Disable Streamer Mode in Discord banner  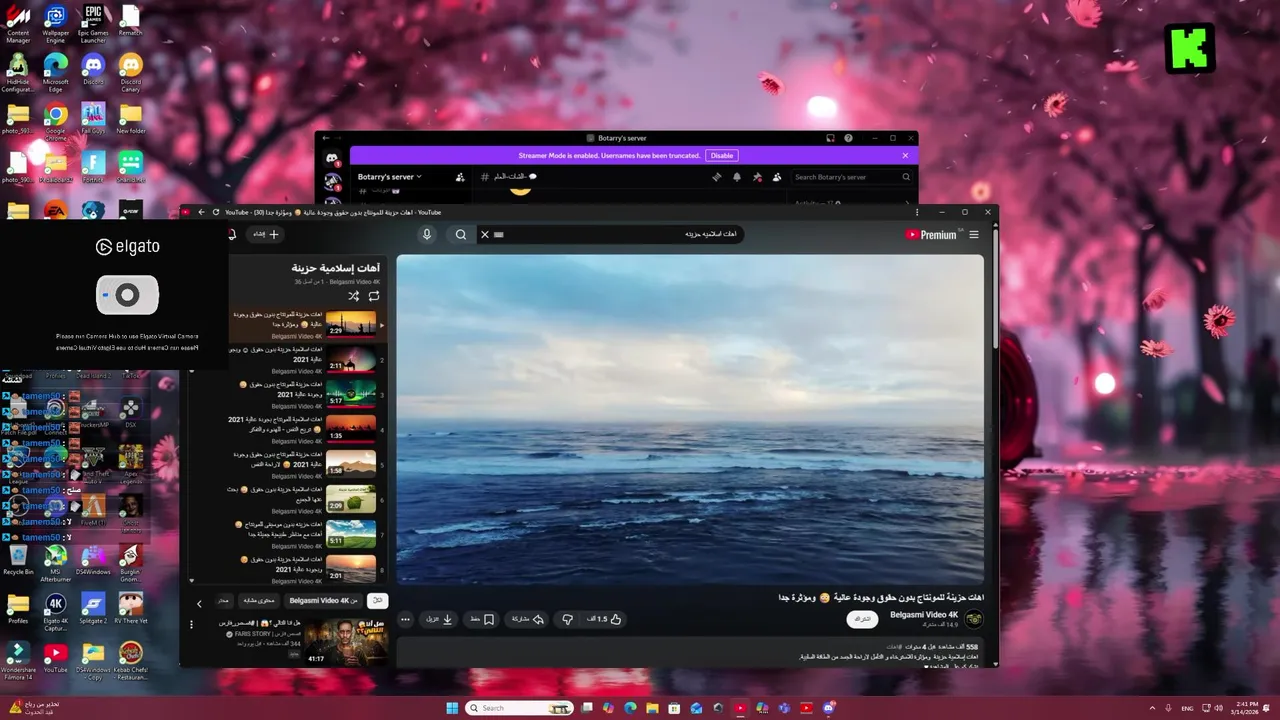(x=722, y=155)
